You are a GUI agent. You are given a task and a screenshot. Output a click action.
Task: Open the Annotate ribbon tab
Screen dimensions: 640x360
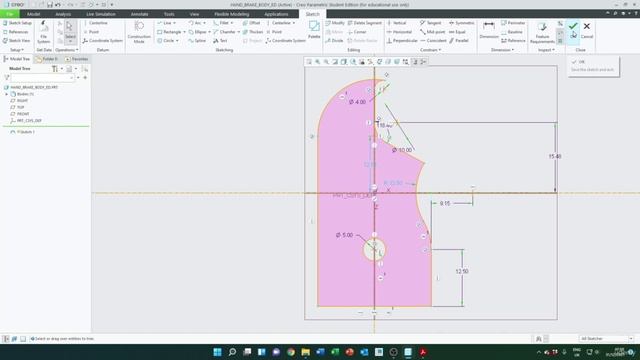pyautogui.click(x=139, y=14)
